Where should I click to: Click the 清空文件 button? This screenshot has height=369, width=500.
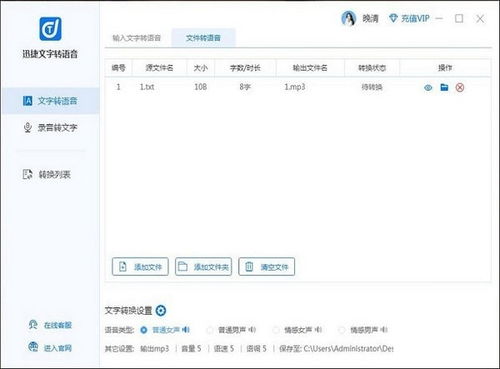click(x=267, y=267)
